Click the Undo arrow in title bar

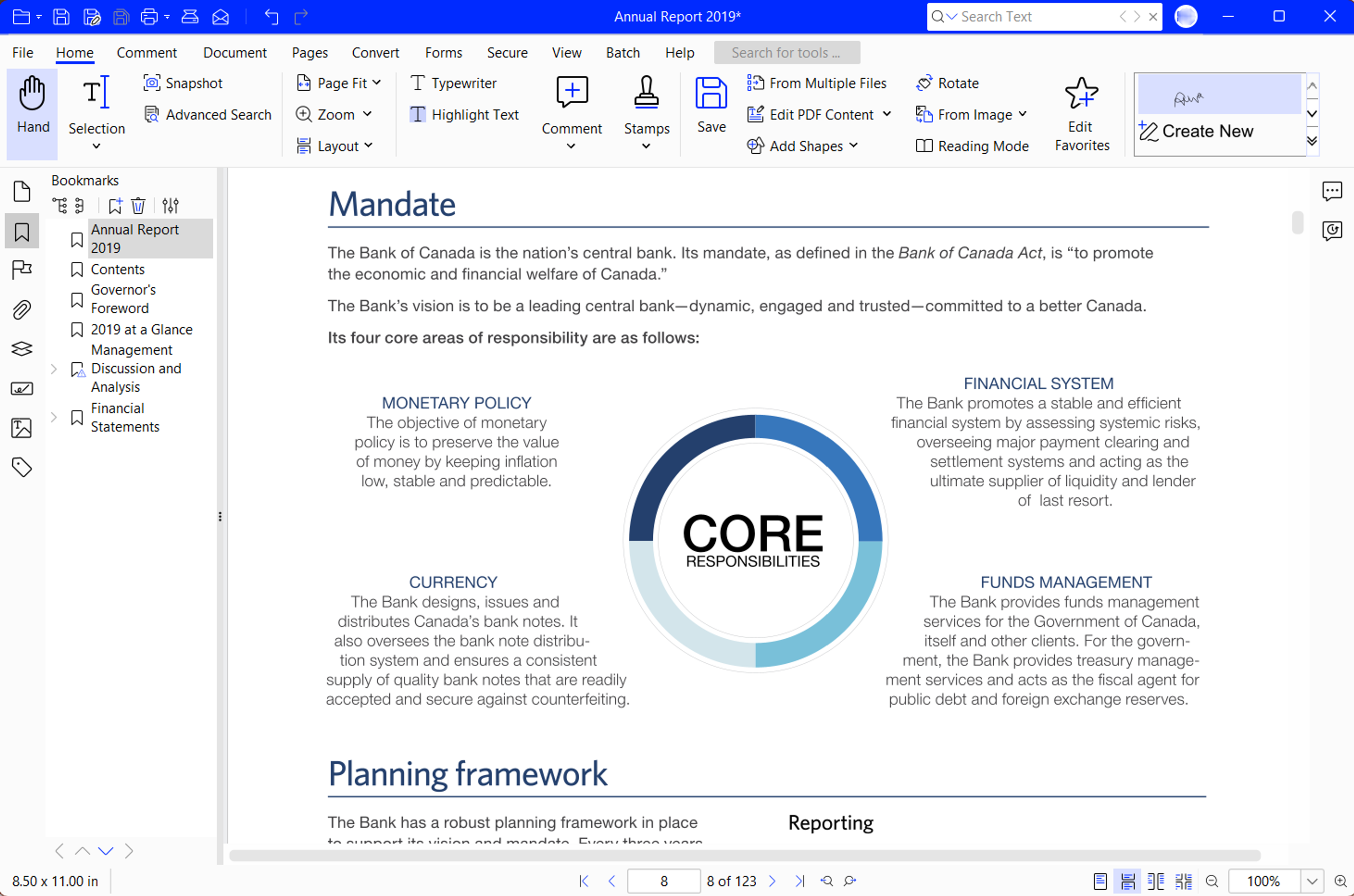tap(272, 17)
